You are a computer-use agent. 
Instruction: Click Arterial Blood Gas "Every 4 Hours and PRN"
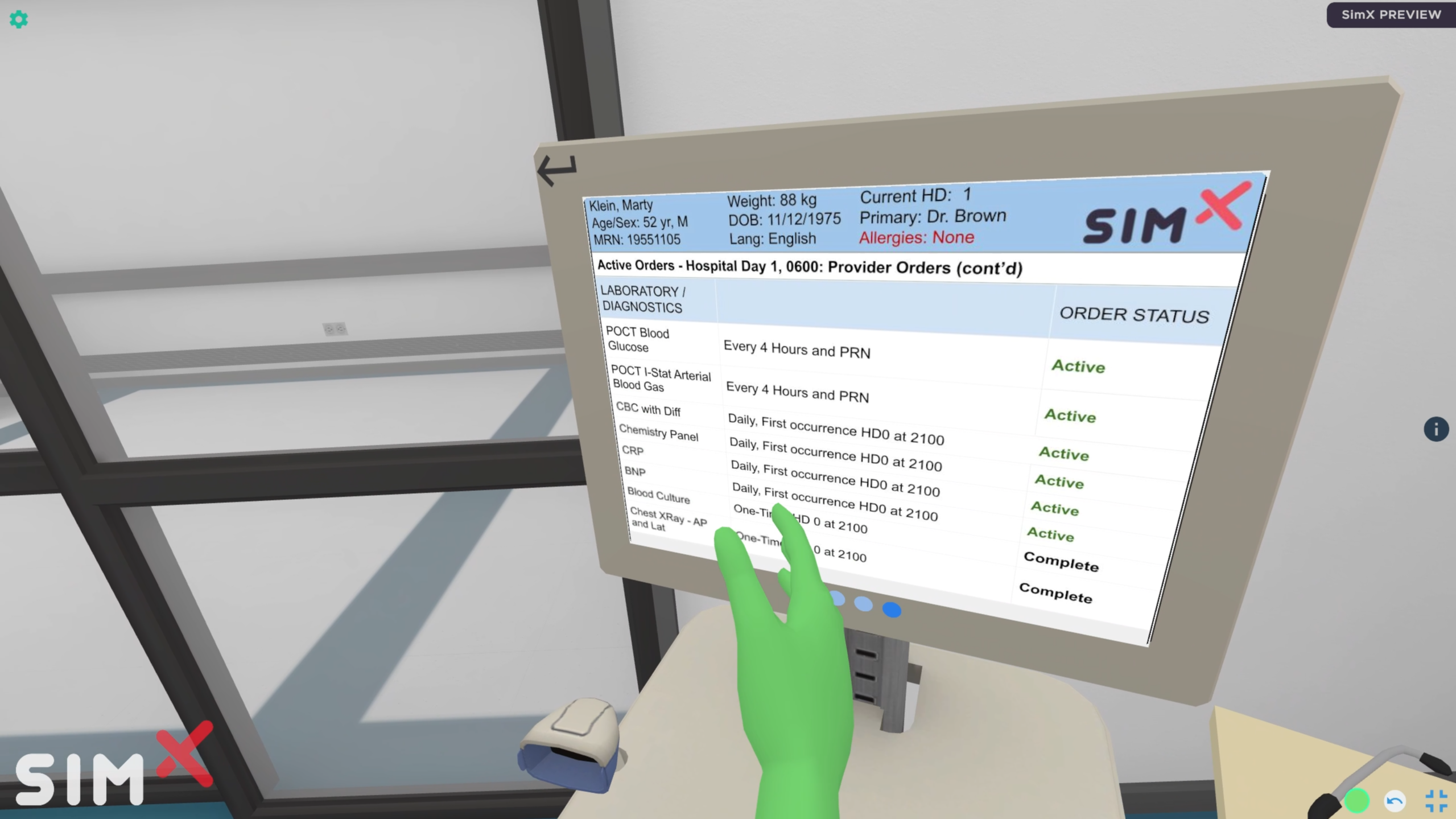tap(797, 392)
